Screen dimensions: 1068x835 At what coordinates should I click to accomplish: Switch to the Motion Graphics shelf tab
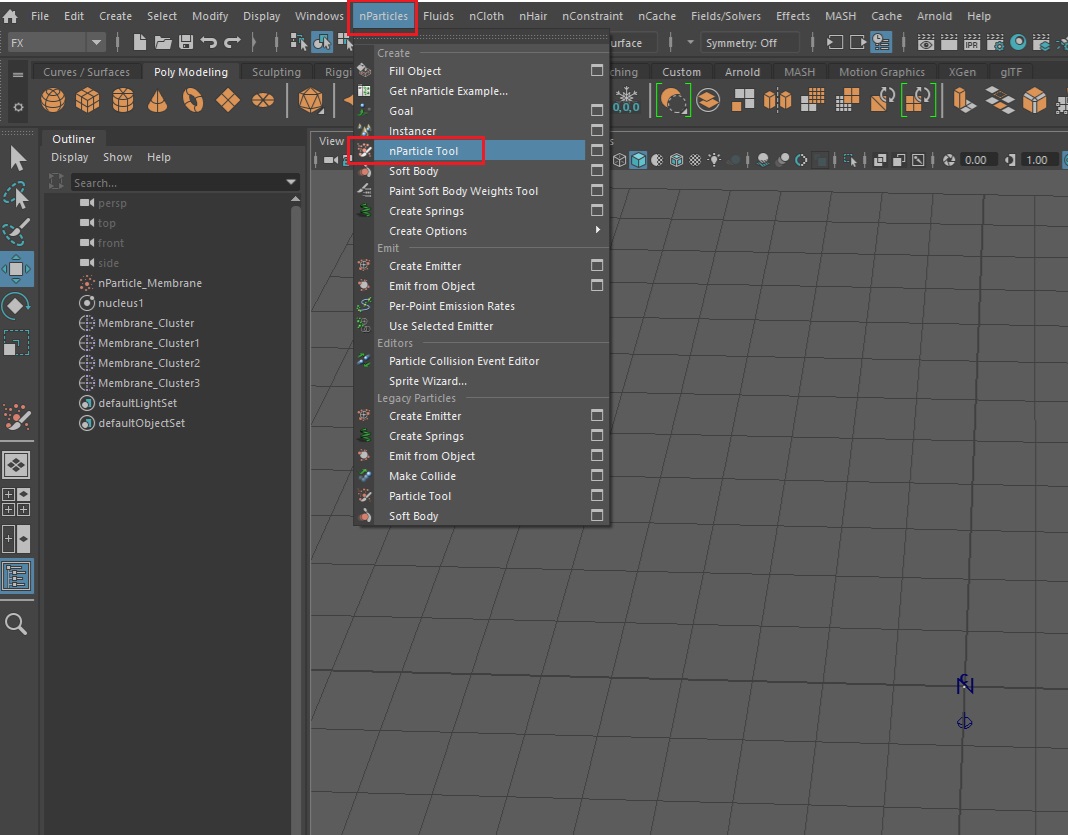pyautogui.click(x=881, y=72)
